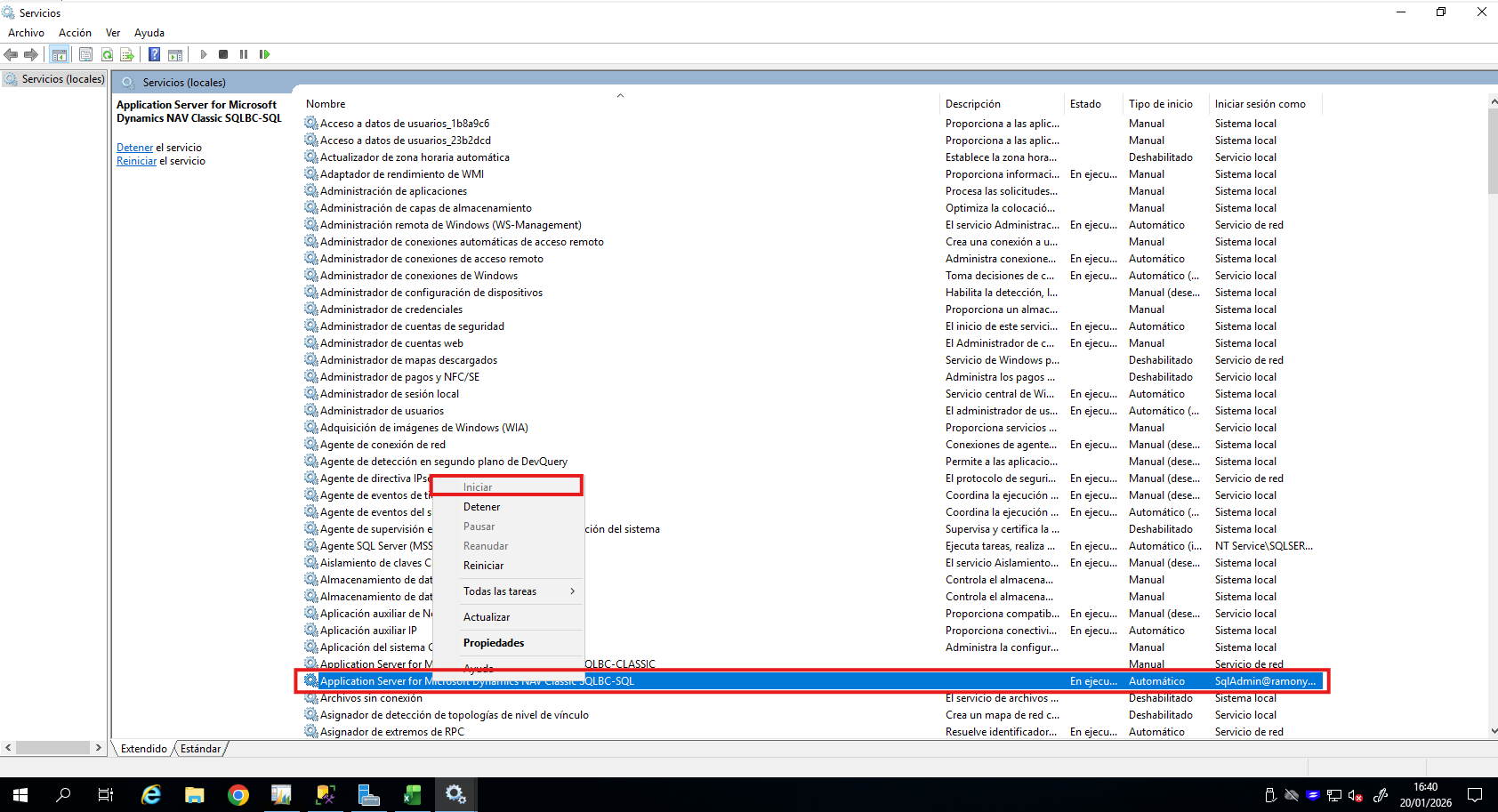Screen dimensions: 1498x812
Task: Select Administración remota de Windows (WS-Management)
Action: pos(451,225)
